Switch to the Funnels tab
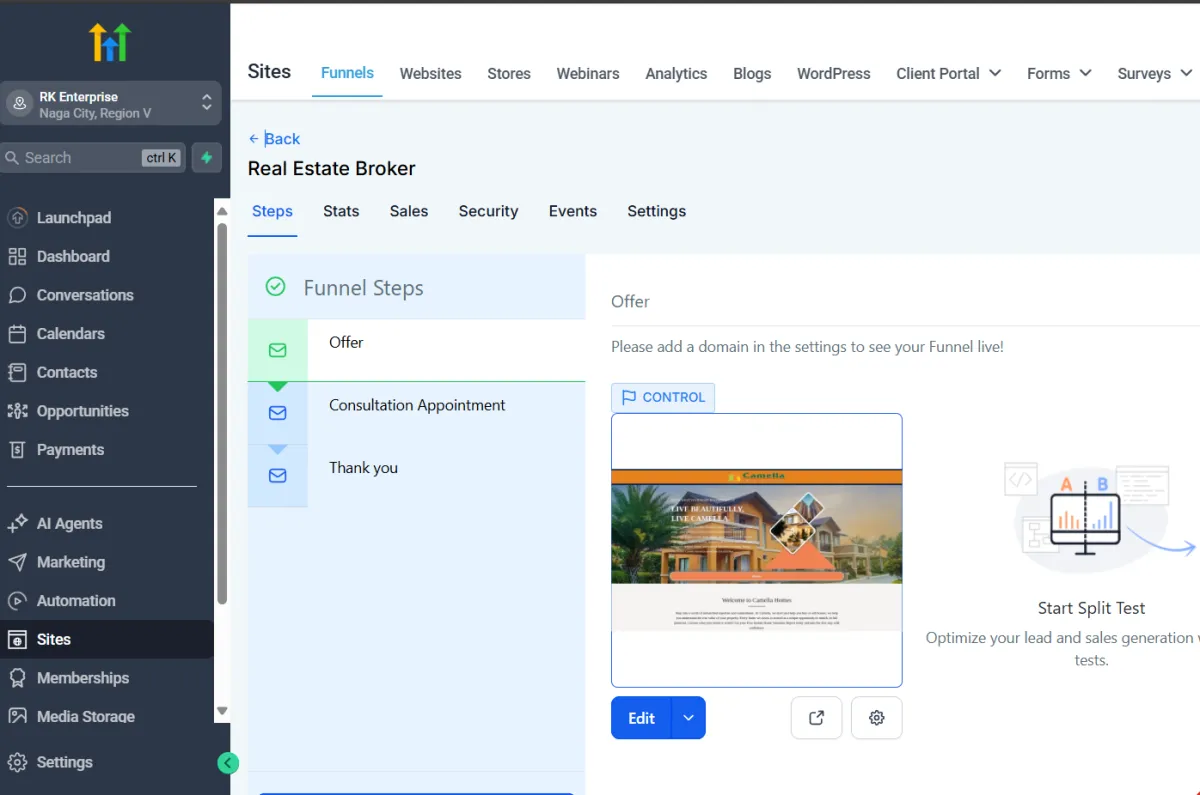The height and width of the screenshot is (795, 1200). [x=347, y=73]
